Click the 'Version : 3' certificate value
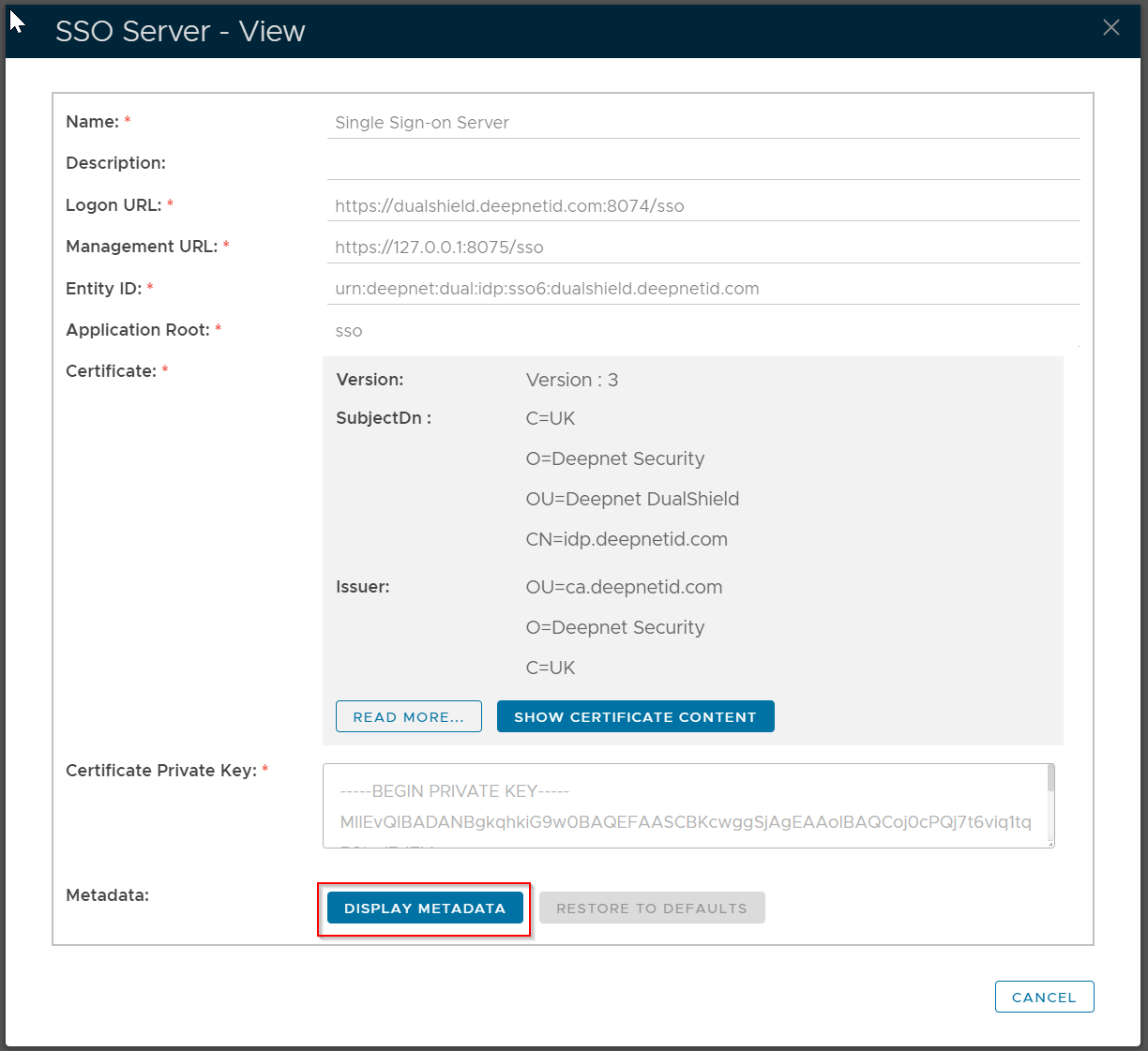 (x=572, y=381)
